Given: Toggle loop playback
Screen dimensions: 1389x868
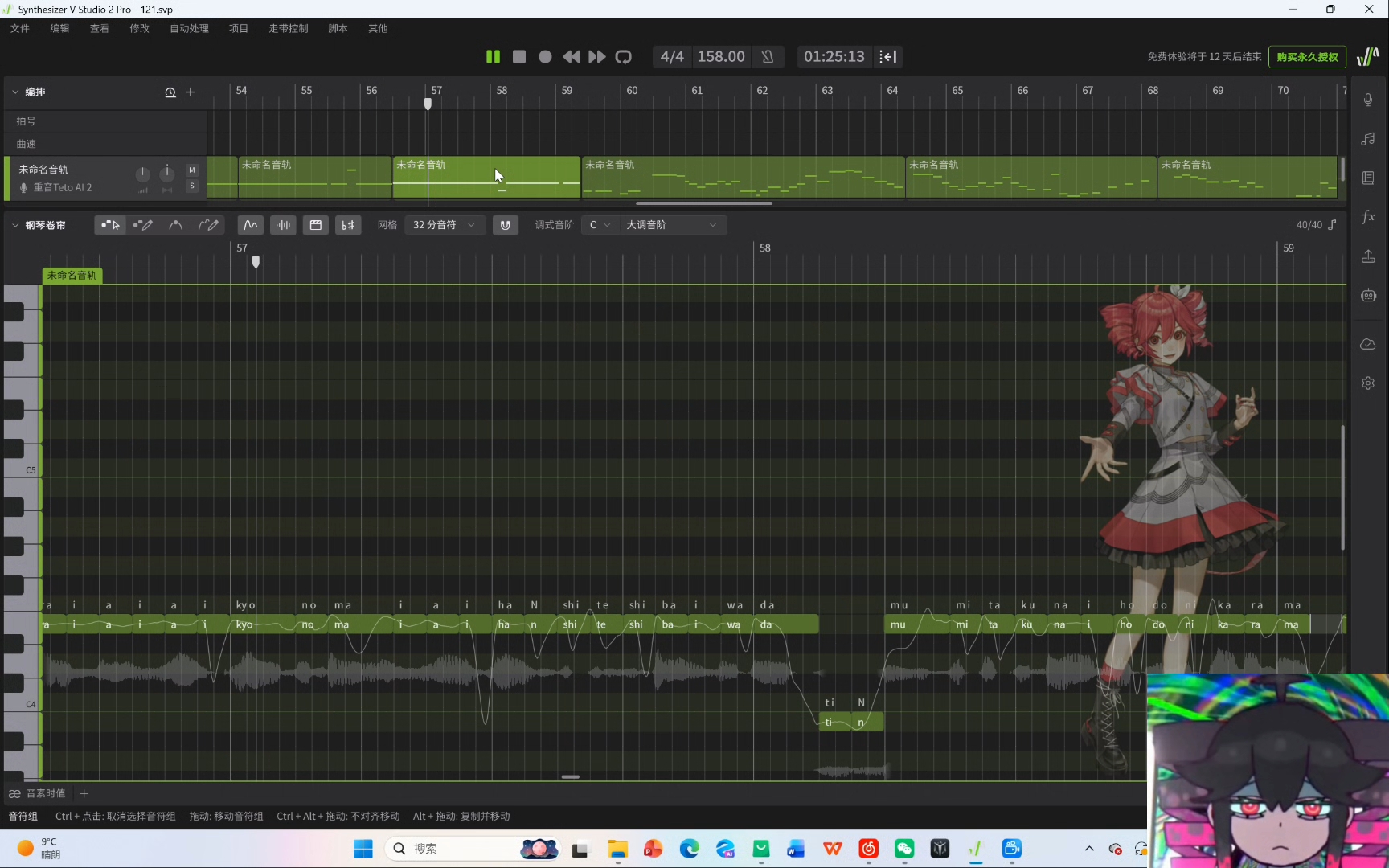Looking at the screenshot, I should click(623, 56).
